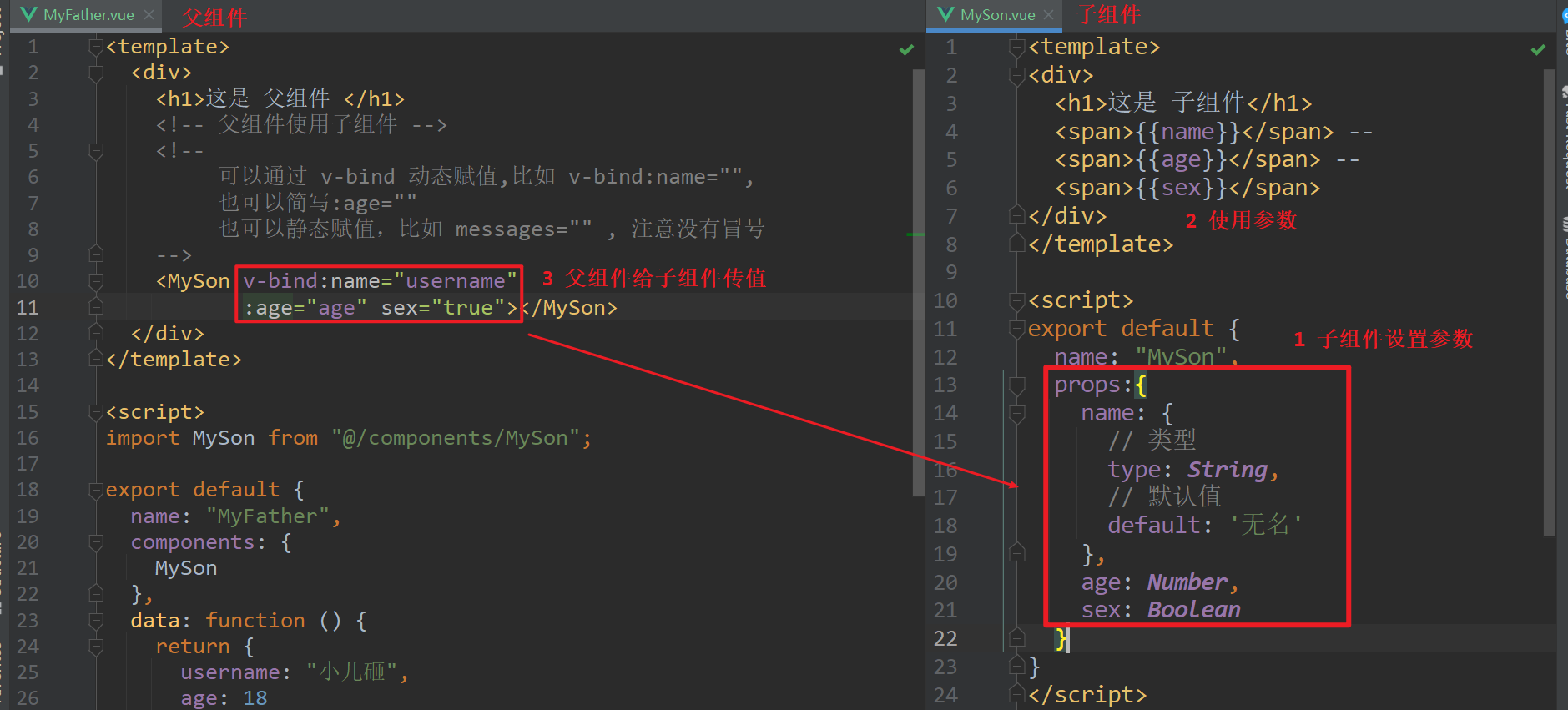
Task: Click the 'props' keyword in MySon.vue
Action: click(x=1087, y=385)
